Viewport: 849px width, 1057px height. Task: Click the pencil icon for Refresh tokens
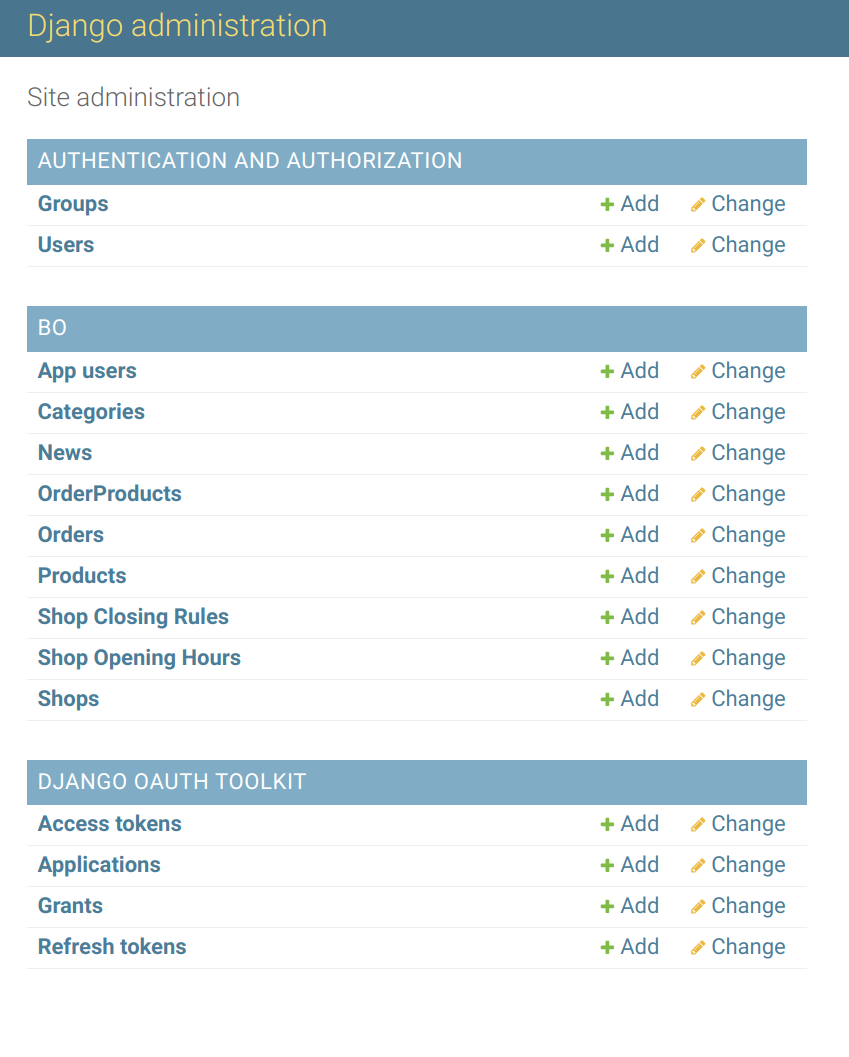coord(698,948)
